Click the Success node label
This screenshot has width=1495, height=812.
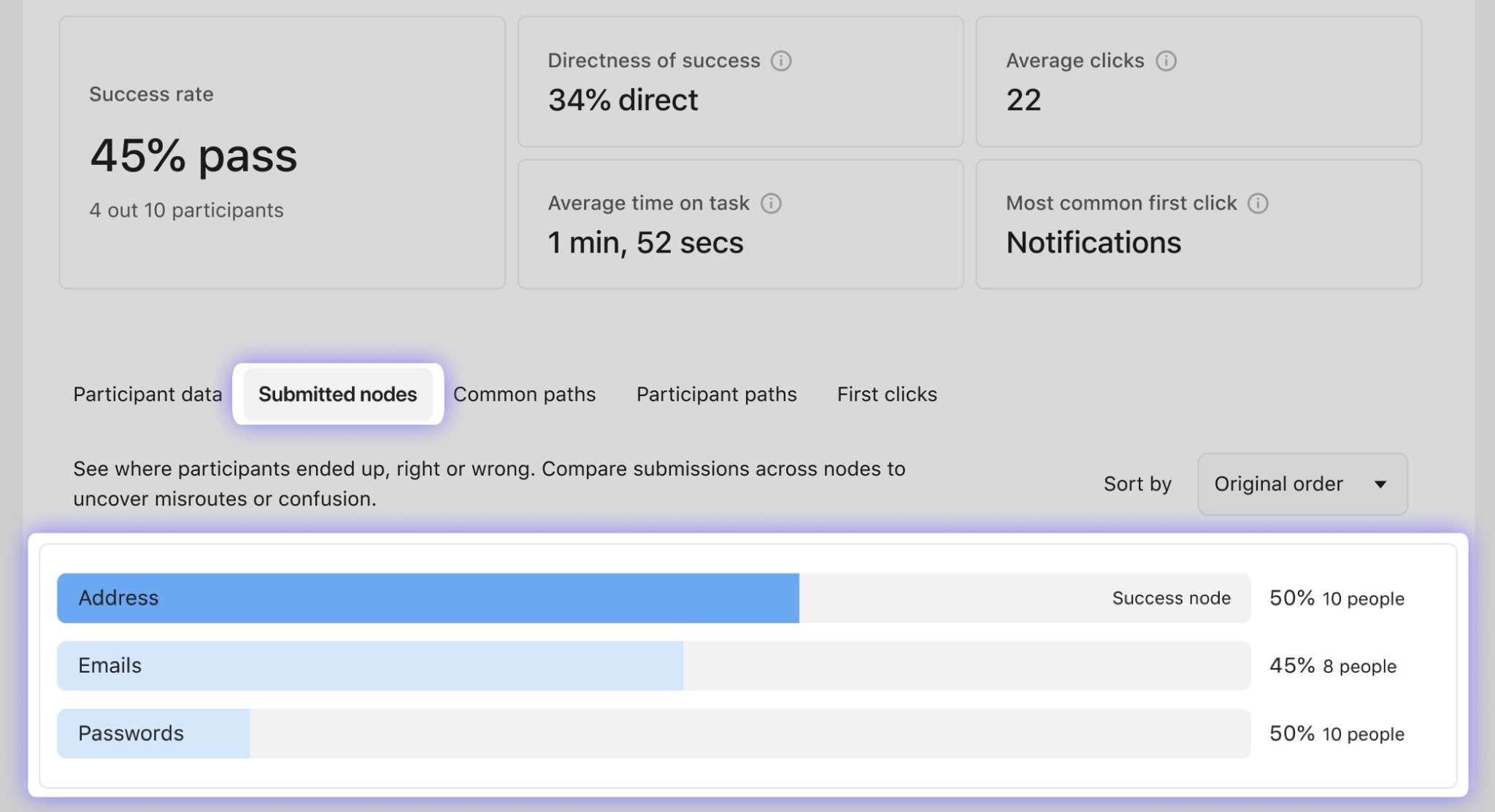click(1171, 598)
